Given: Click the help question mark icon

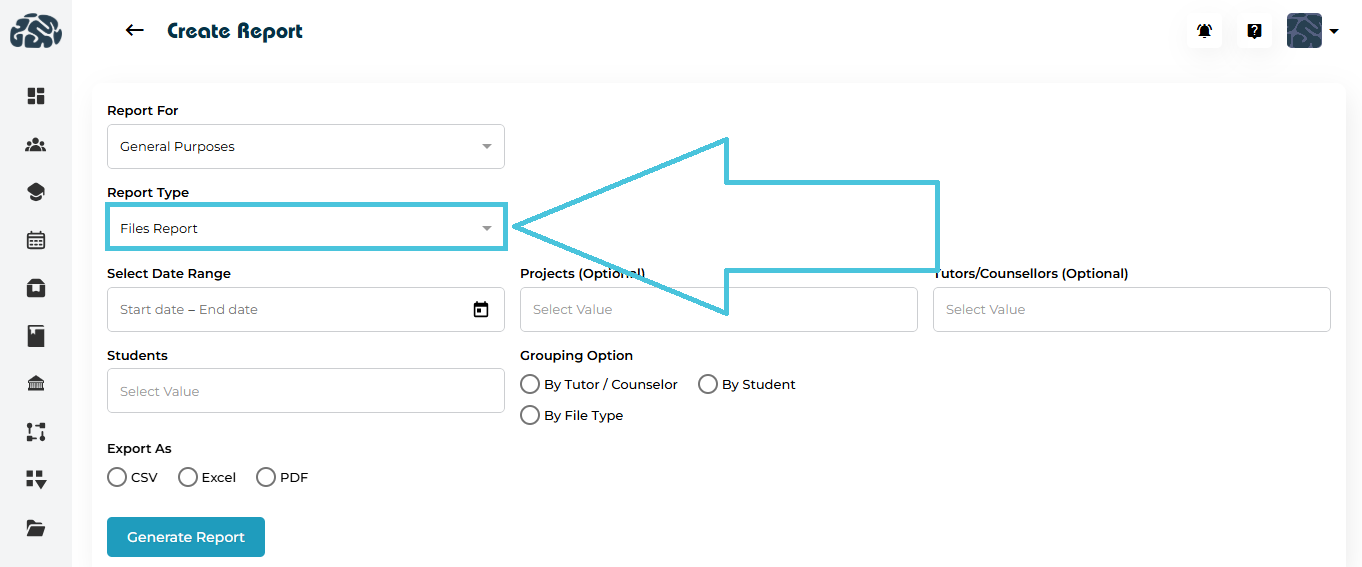Looking at the screenshot, I should (1254, 31).
